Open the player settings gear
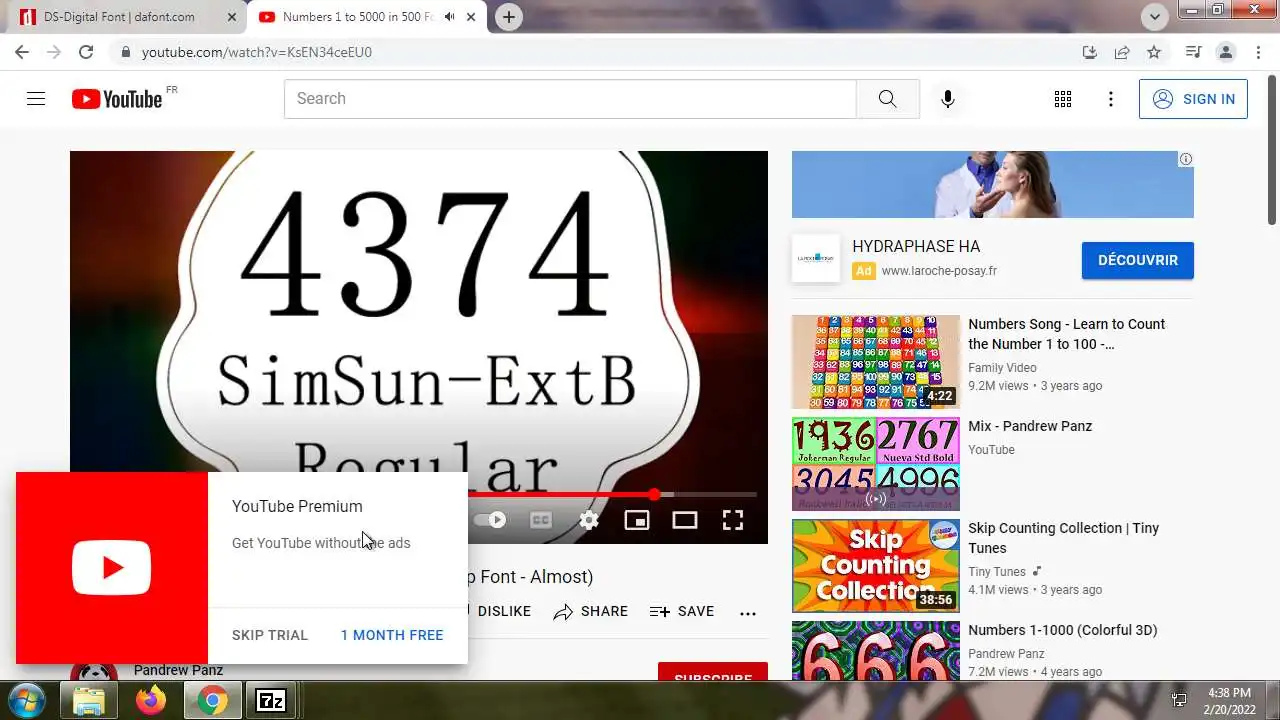 pos(589,520)
